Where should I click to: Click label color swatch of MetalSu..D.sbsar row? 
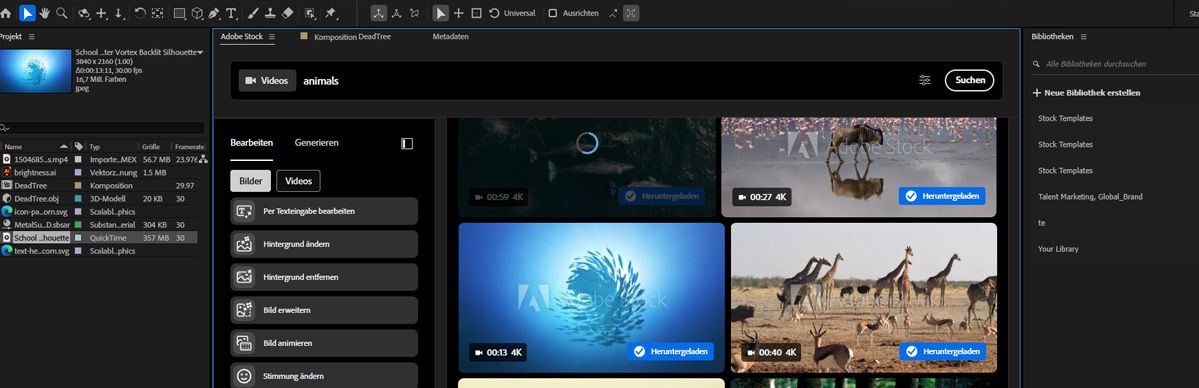[78, 225]
